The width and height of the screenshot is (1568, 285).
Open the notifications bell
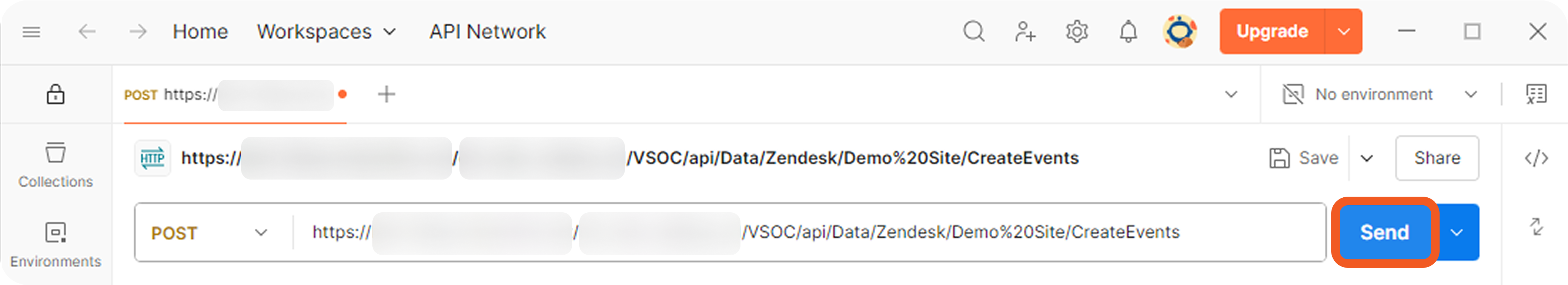coord(1128,31)
